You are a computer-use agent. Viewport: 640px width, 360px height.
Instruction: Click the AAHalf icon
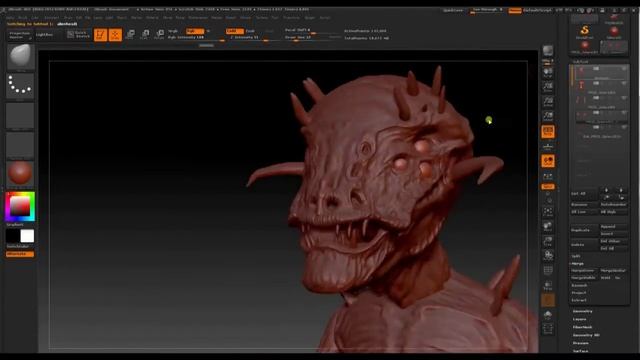coord(548,116)
